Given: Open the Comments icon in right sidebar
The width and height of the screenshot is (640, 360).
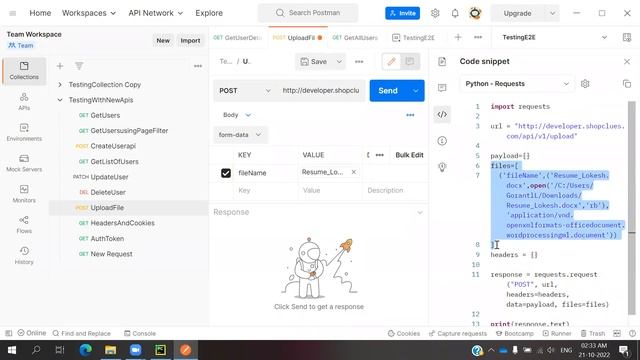Looking at the screenshot, I should 442,88.
